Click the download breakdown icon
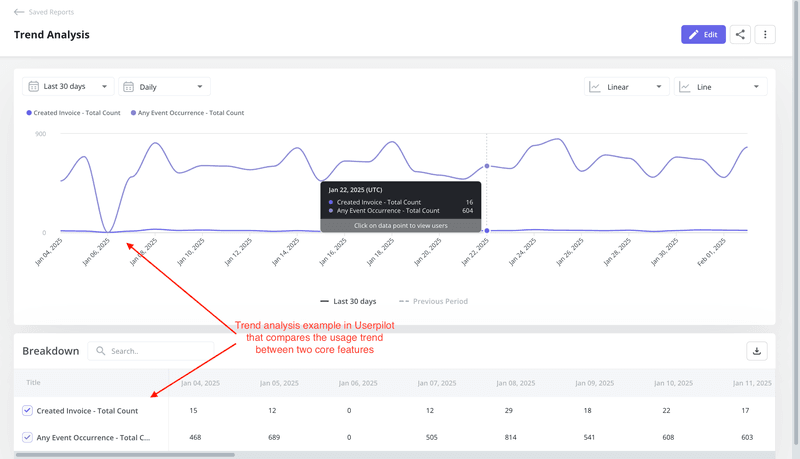 tap(757, 351)
